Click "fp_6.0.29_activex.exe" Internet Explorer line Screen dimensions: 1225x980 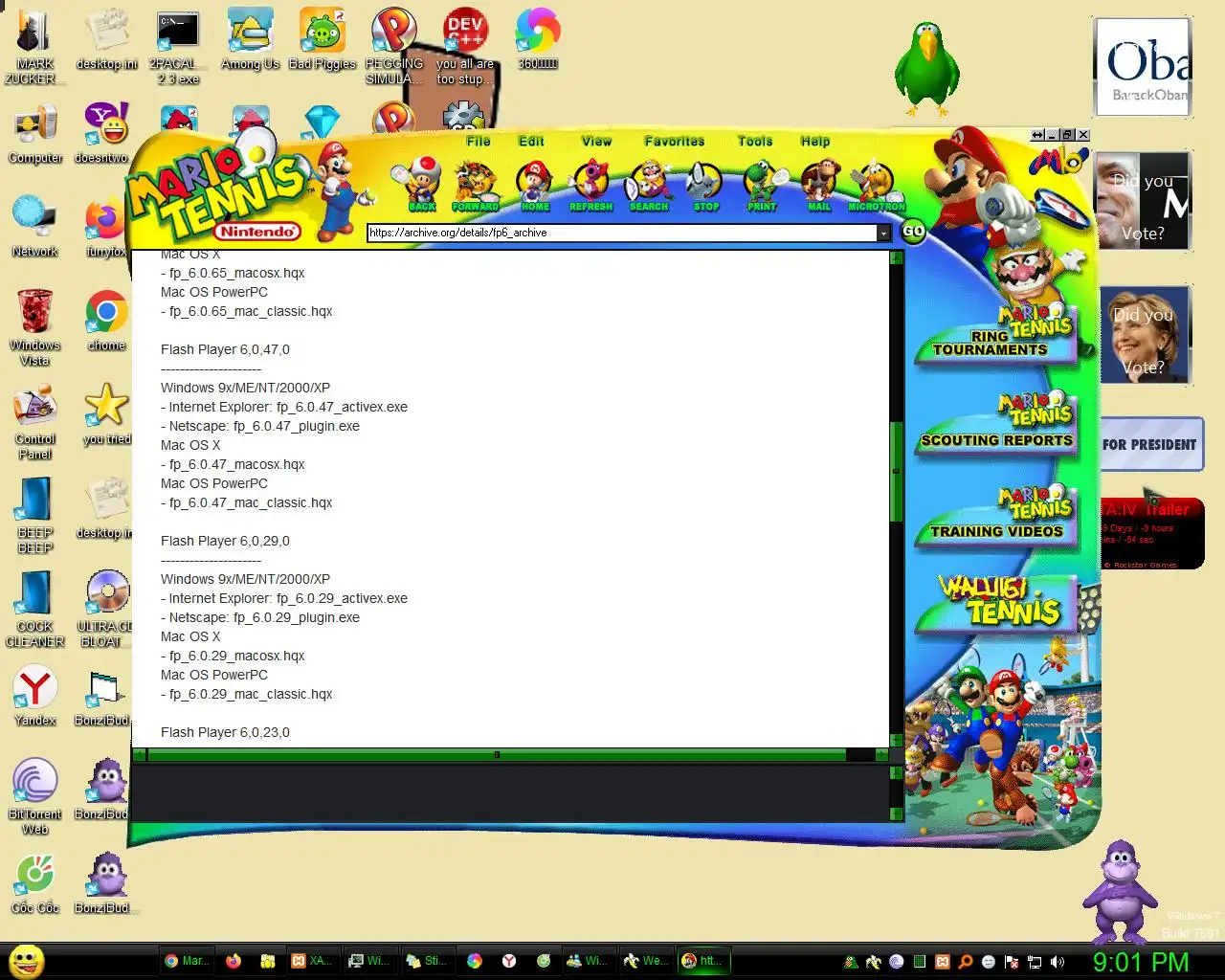(284, 598)
